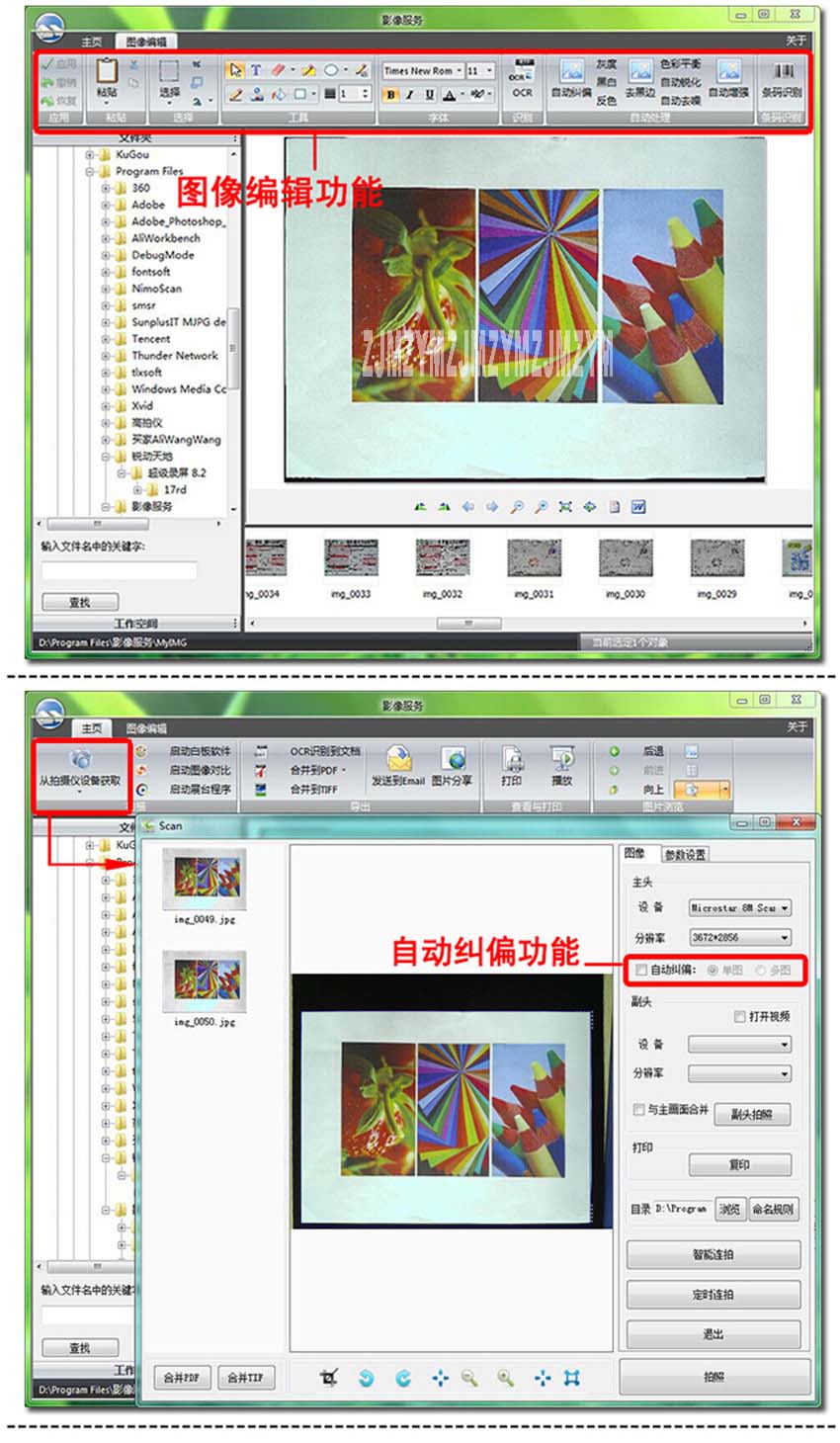The height and width of the screenshot is (1443, 840).
Task: Click the rotate-left icon in Scan dialog
Action: pyautogui.click(x=368, y=1375)
